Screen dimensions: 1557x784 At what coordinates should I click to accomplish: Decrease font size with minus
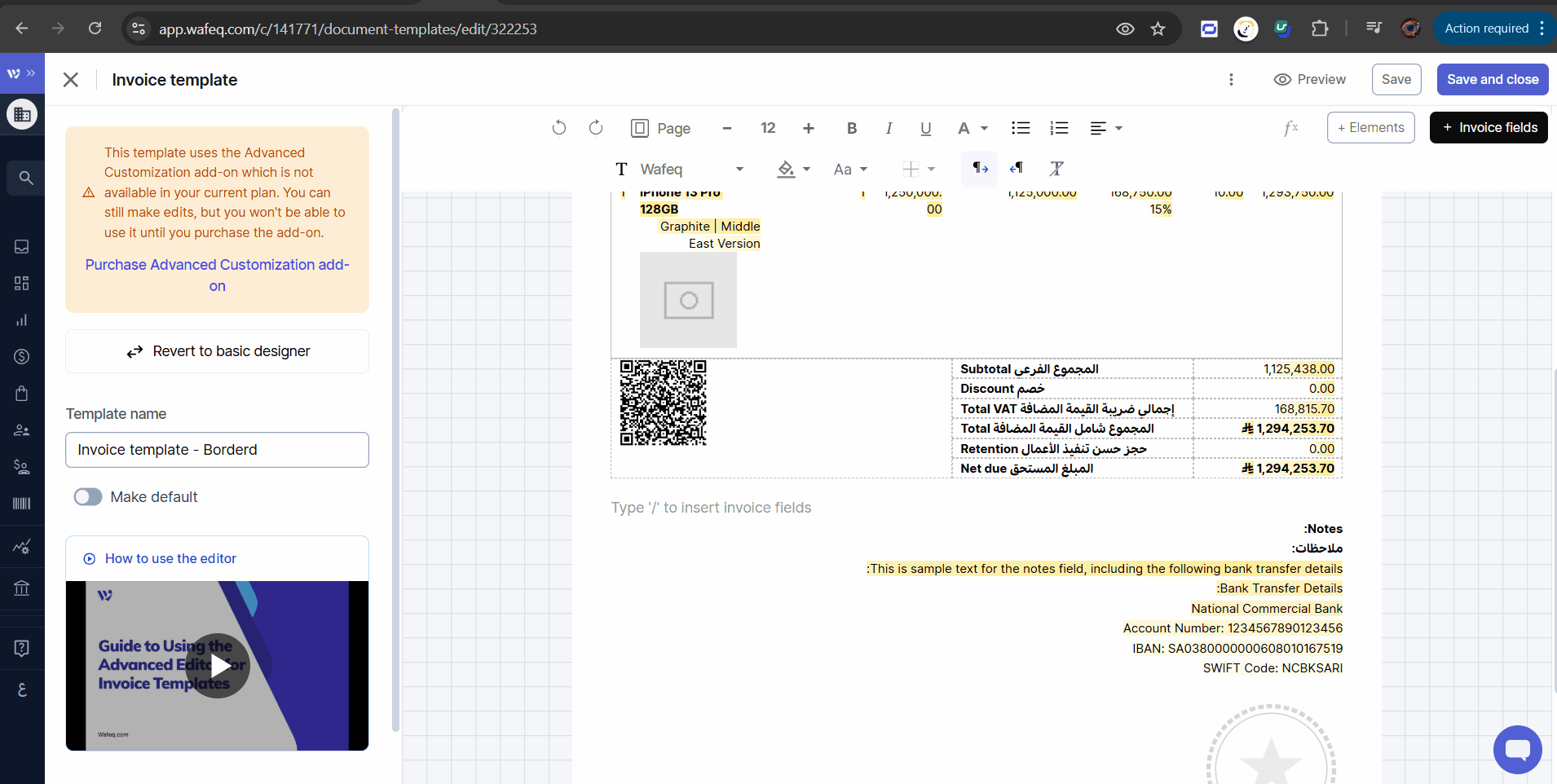pos(727,128)
